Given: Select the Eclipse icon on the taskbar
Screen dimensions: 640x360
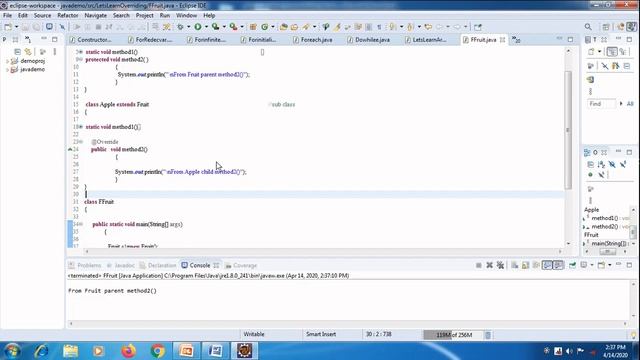Looking at the screenshot, I should point(244,351).
